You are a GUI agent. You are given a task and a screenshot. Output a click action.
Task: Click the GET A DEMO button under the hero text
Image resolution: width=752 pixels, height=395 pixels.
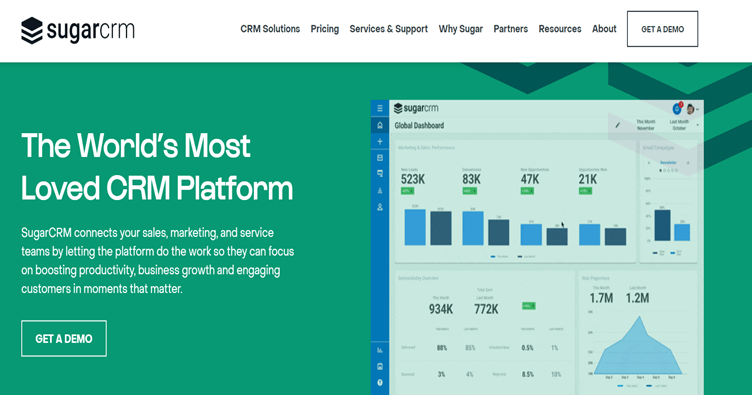click(64, 338)
